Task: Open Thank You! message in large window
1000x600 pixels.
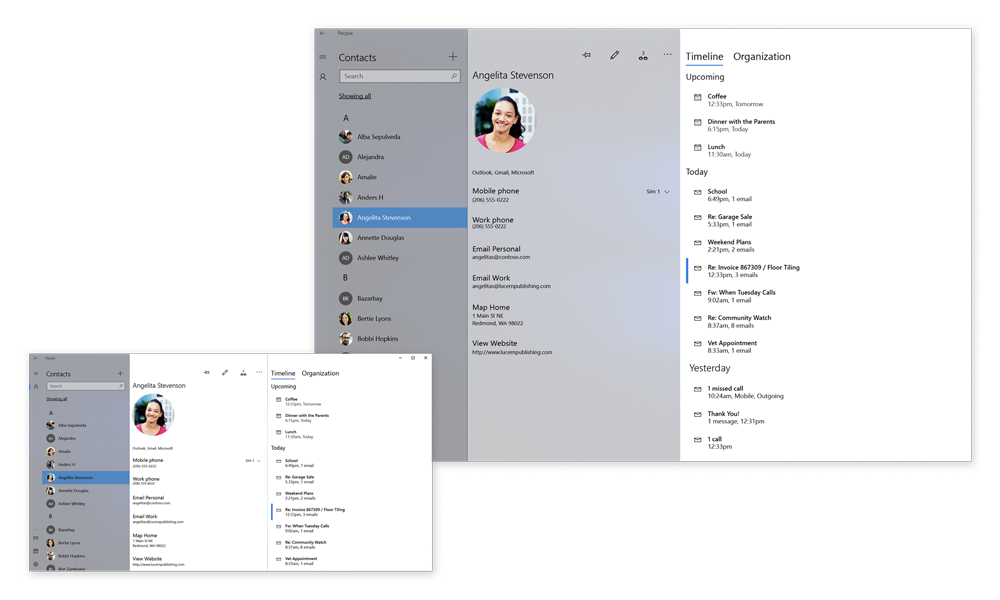Action: pyautogui.click(x=735, y=418)
